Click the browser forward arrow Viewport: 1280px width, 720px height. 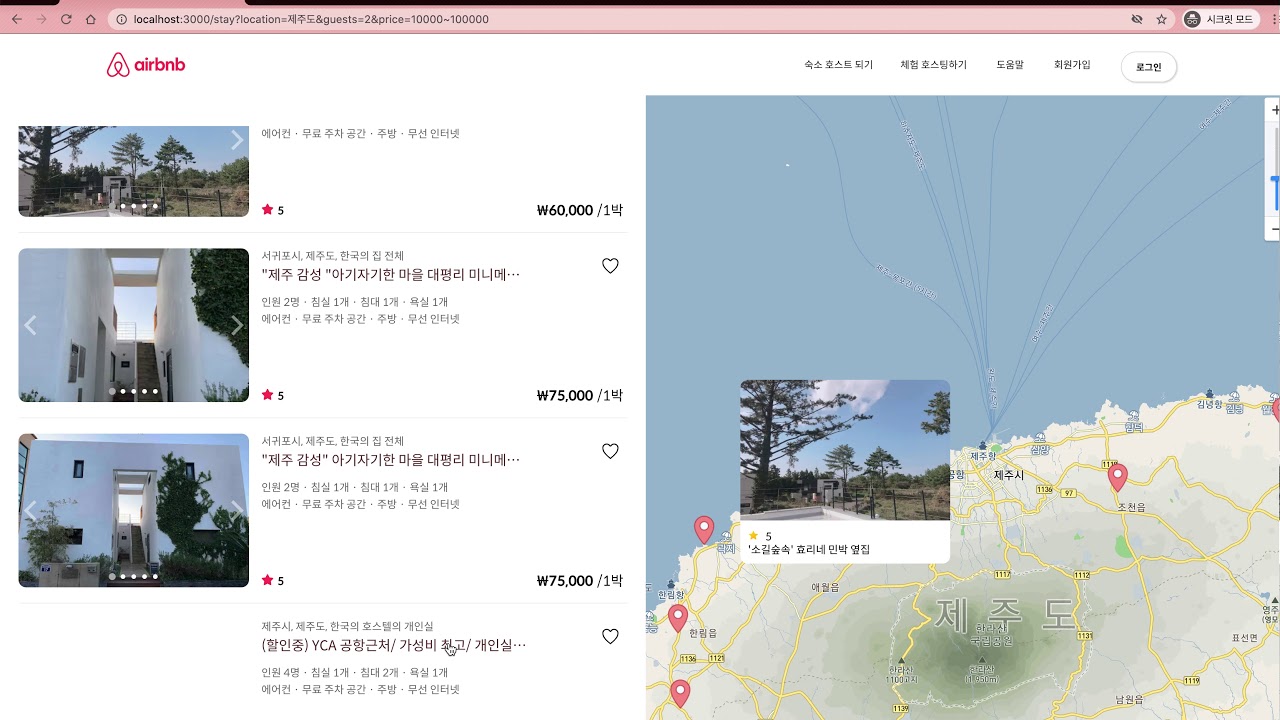click(41, 19)
